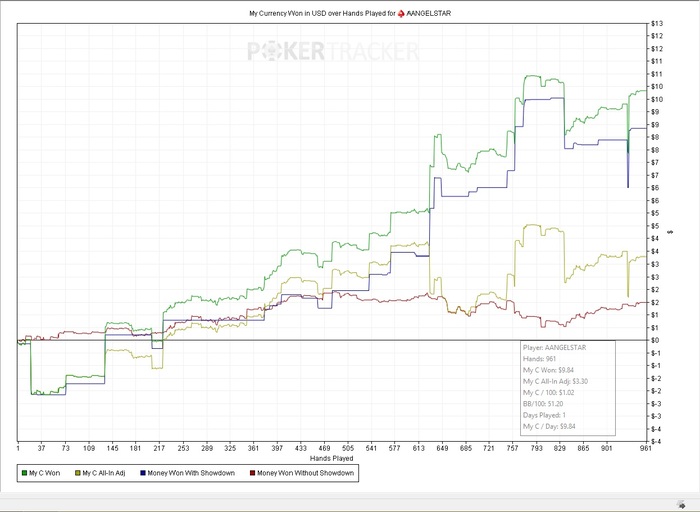Click the x-axis tick label 361
Image resolution: width=700 pixels, height=512 pixels.
254,448
